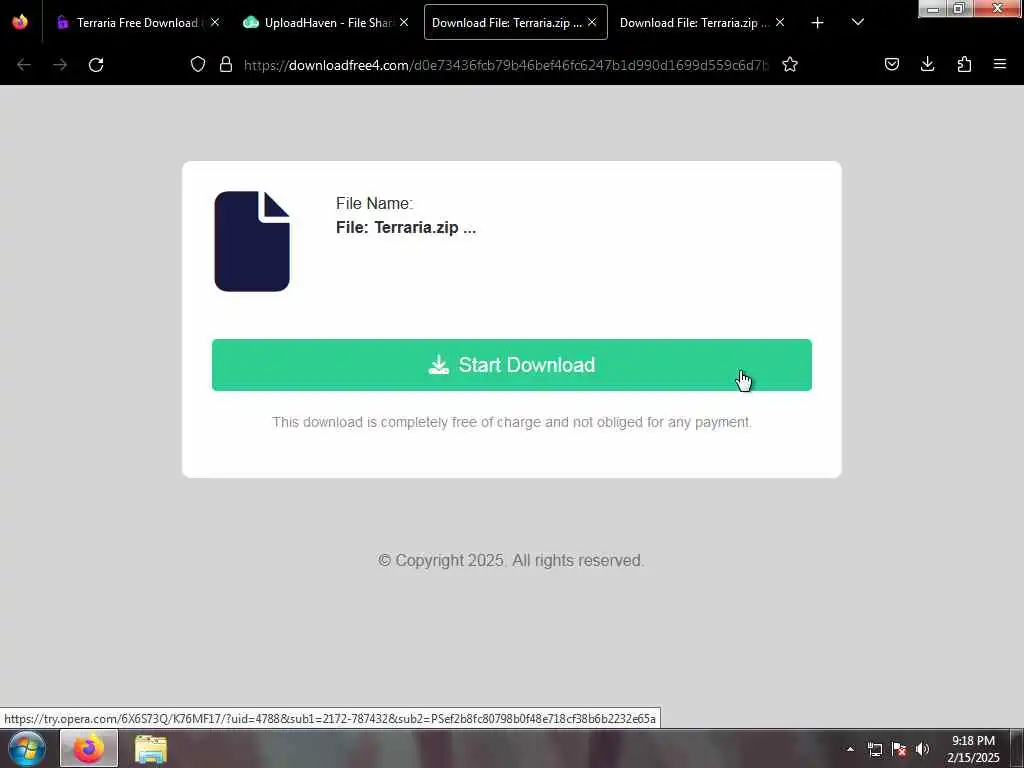
Task: Click the Show Desktop taskbar button
Action: coord(1017,748)
